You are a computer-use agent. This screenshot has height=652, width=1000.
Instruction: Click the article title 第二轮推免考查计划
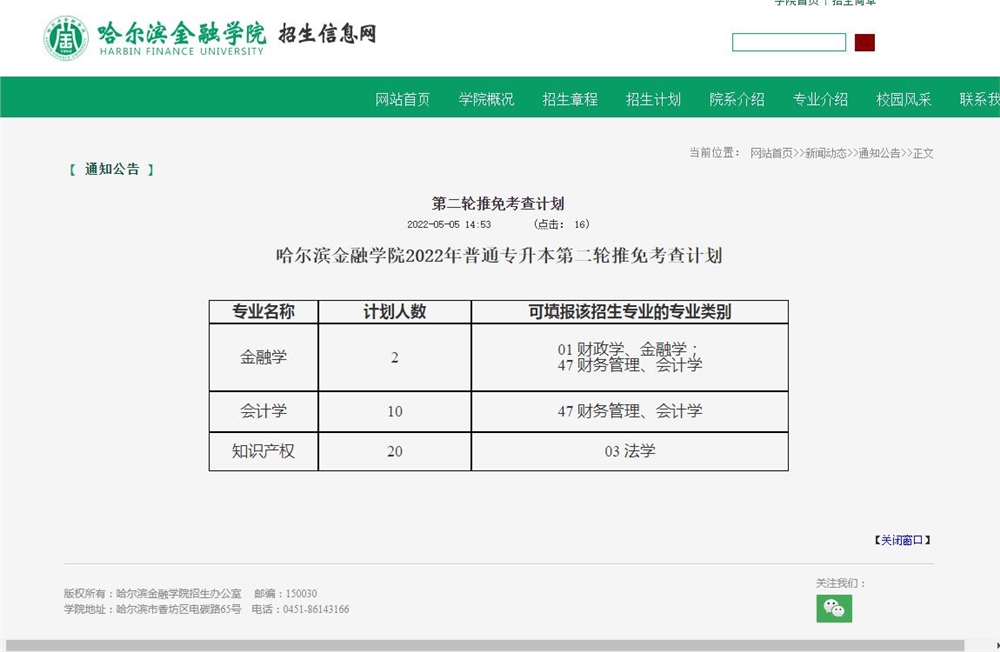coord(498,204)
